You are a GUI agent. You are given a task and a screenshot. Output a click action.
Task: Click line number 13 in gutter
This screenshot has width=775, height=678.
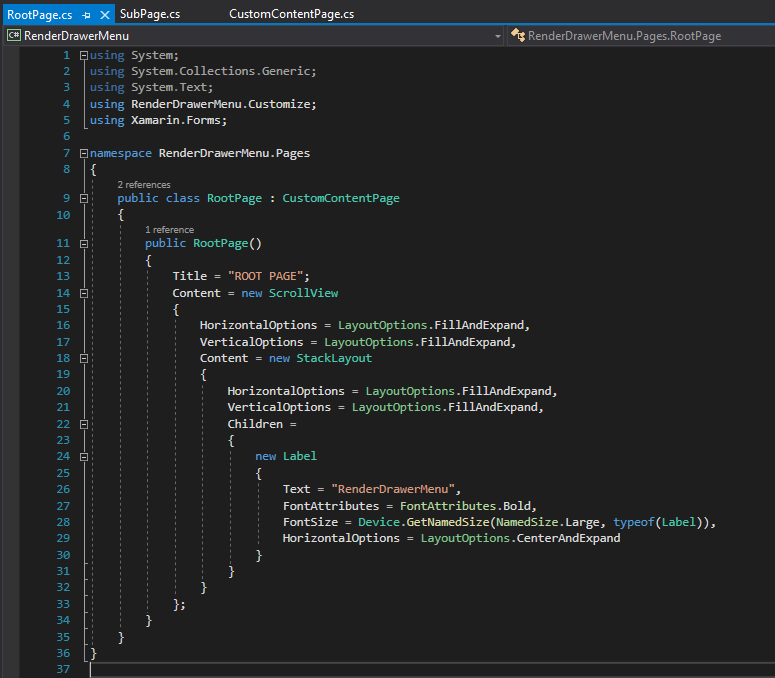coord(63,276)
